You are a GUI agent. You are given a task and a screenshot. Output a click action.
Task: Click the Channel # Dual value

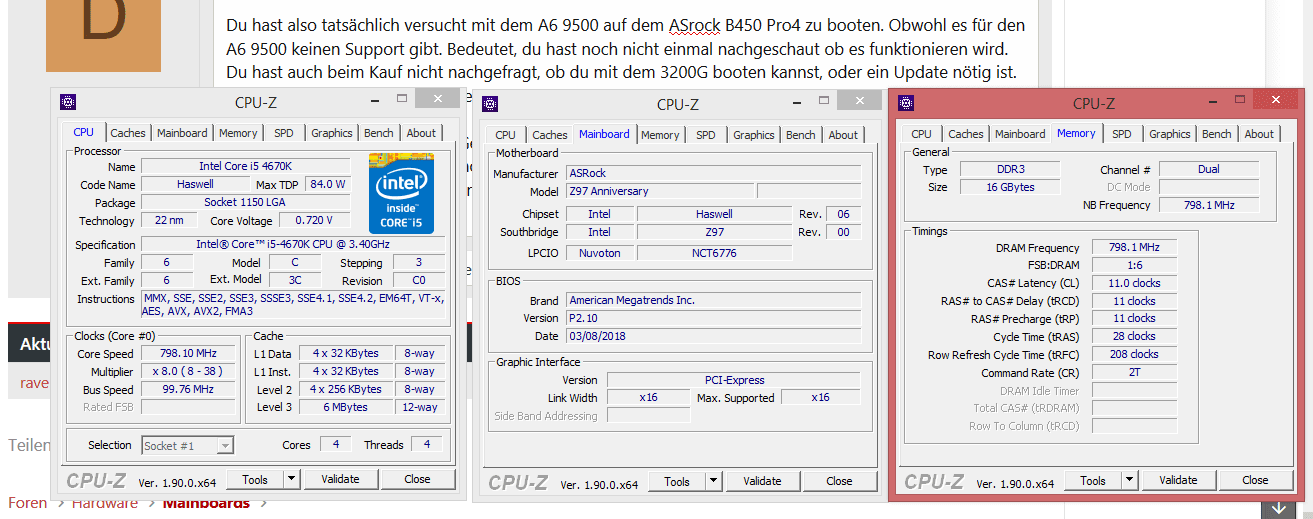(x=1209, y=169)
